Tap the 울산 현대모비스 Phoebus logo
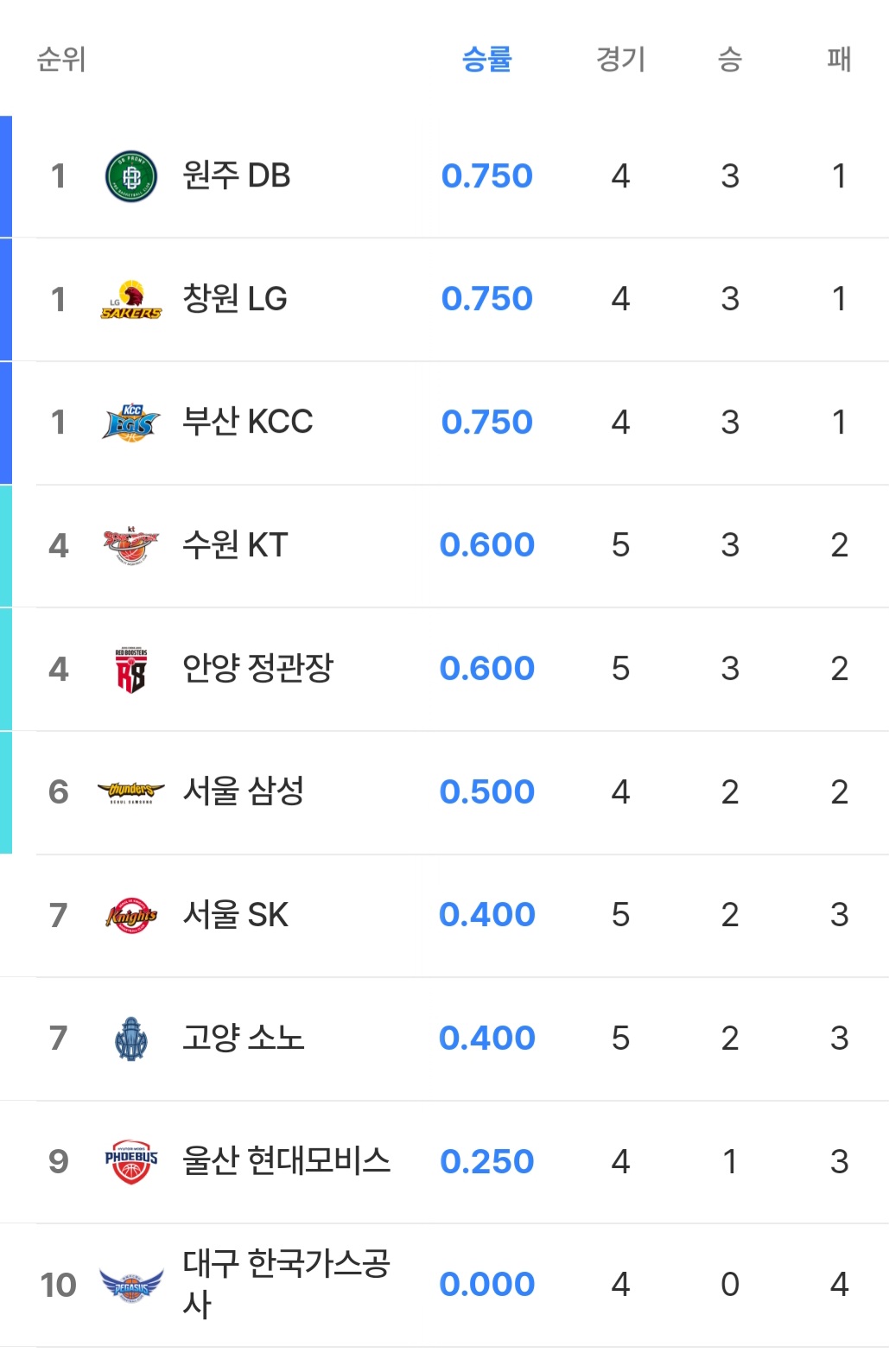Image resolution: width=889 pixels, height=1372 pixels. pyautogui.click(x=131, y=1162)
